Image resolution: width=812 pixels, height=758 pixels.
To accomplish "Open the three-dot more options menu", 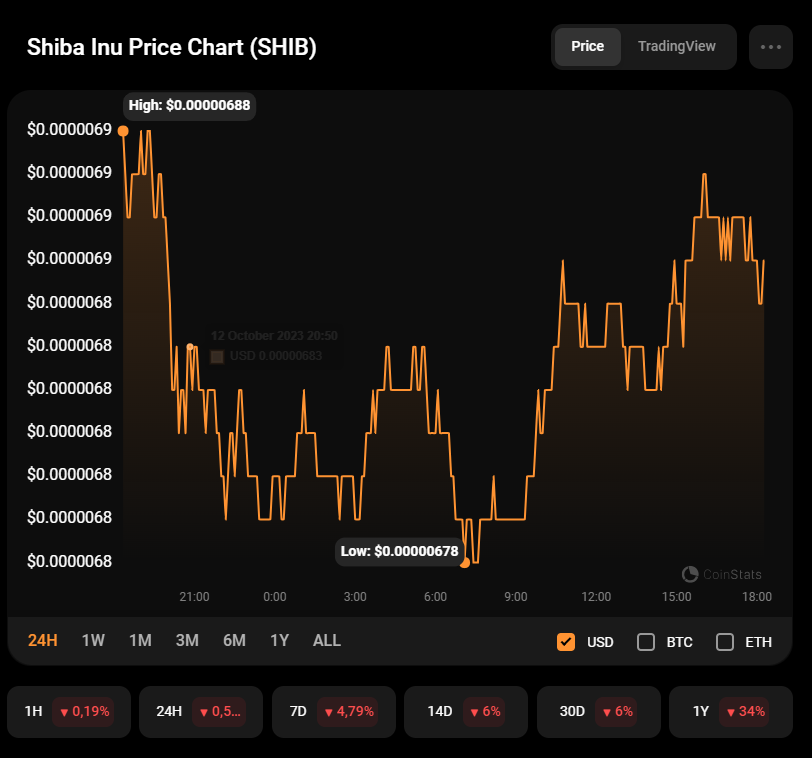I will click(x=771, y=47).
